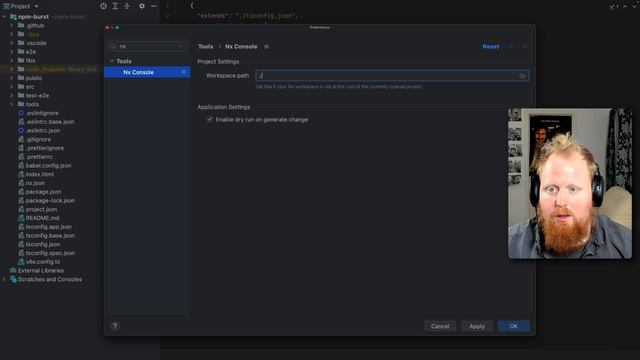Click the Apply button
Viewport: 640px width, 360px height.
(x=477, y=326)
